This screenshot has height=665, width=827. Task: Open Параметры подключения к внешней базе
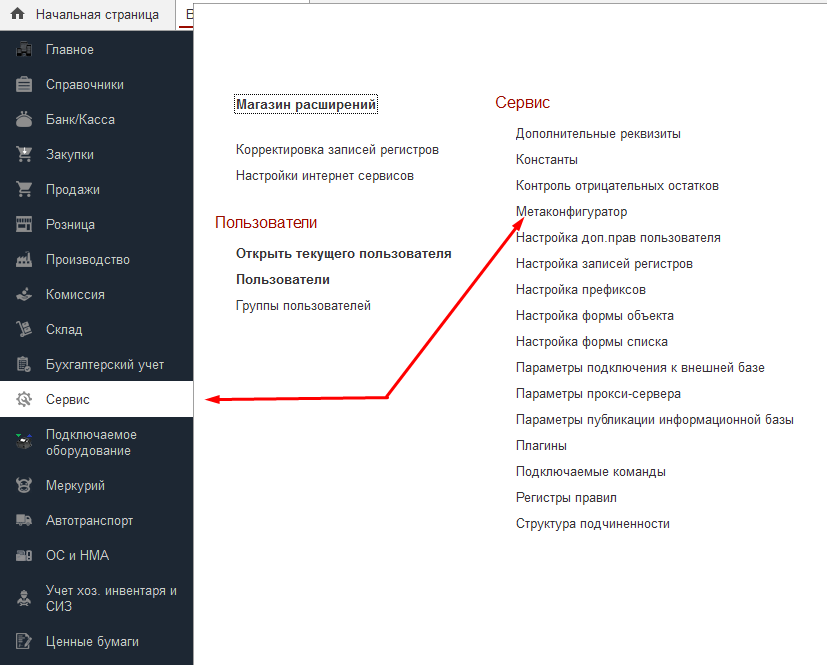point(640,368)
